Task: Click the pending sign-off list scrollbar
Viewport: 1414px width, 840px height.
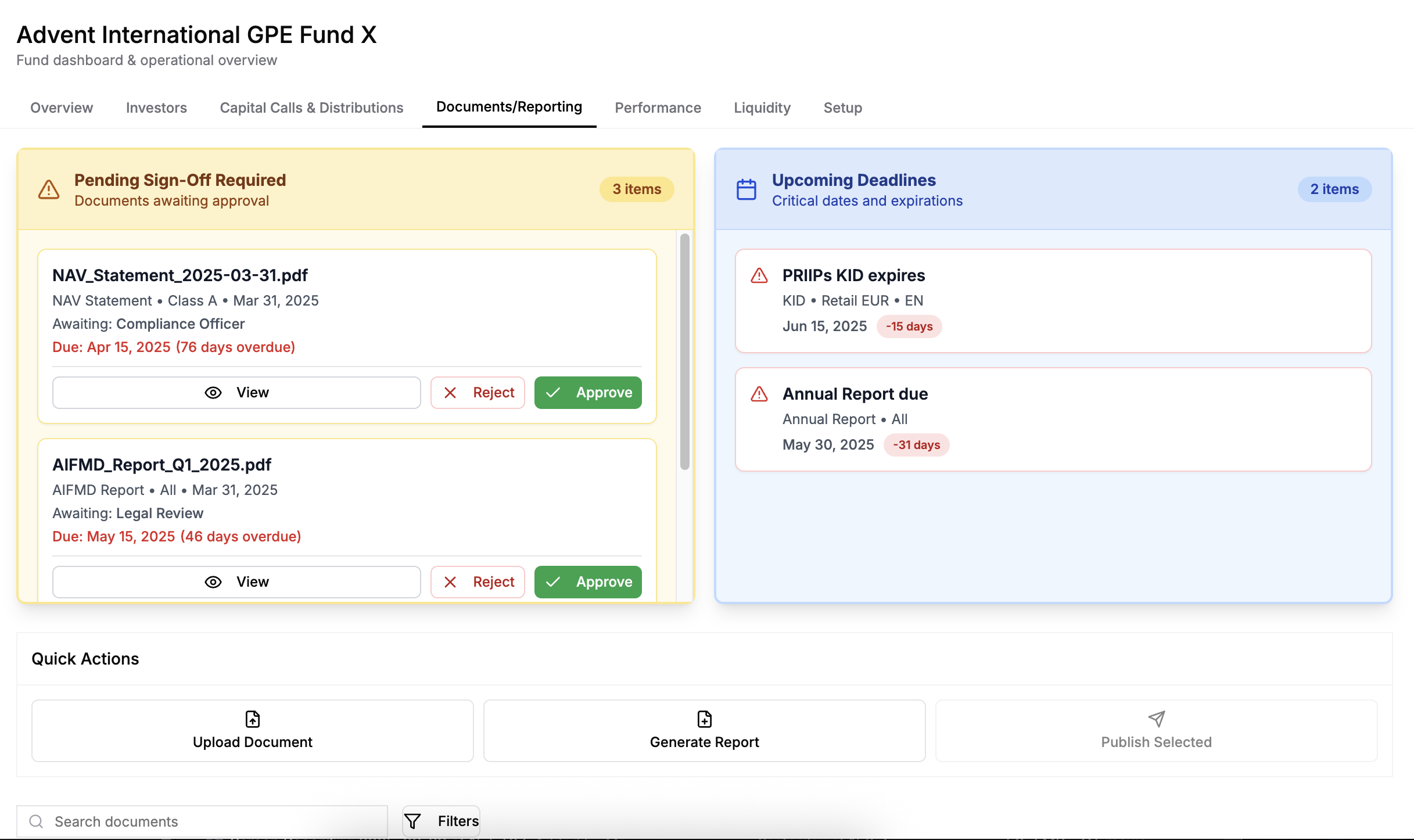Action: pos(685,351)
